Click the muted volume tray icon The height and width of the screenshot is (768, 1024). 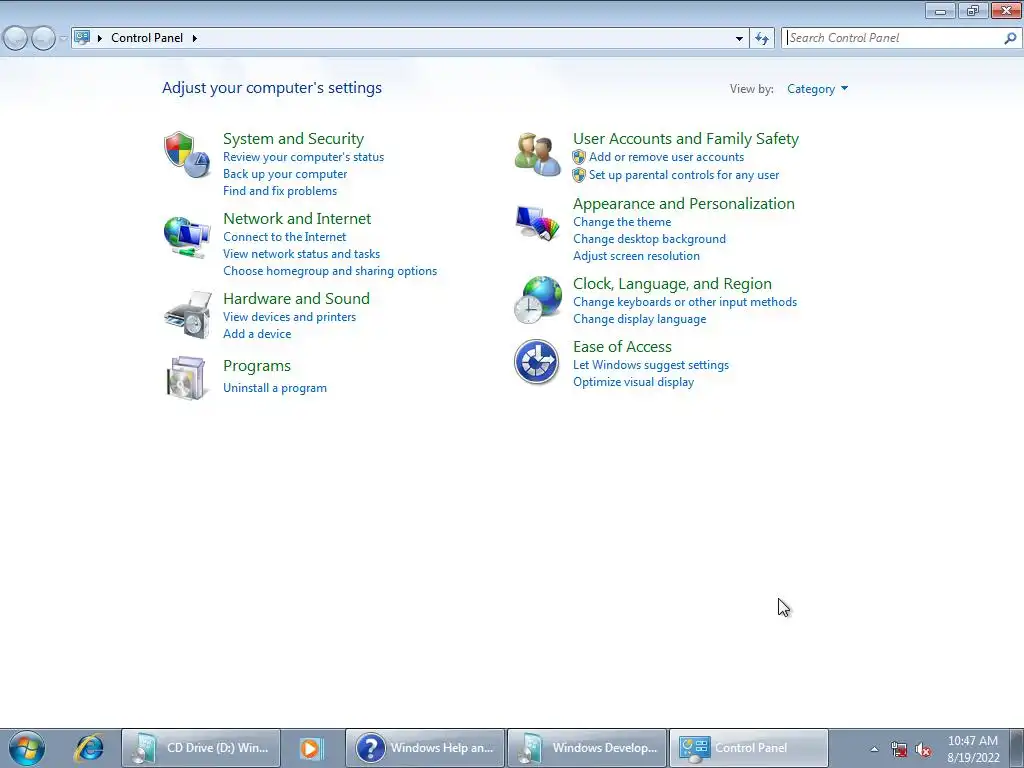click(923, 750)
